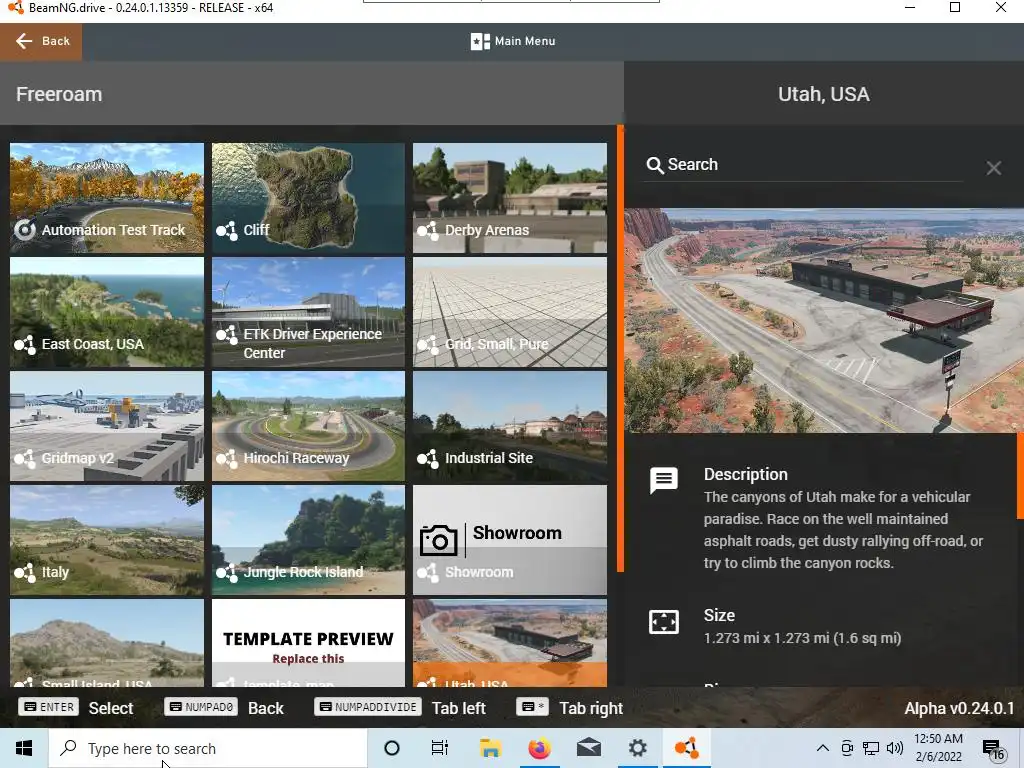Select the Cliff map
1024x768 pixels.
point(308,198)
